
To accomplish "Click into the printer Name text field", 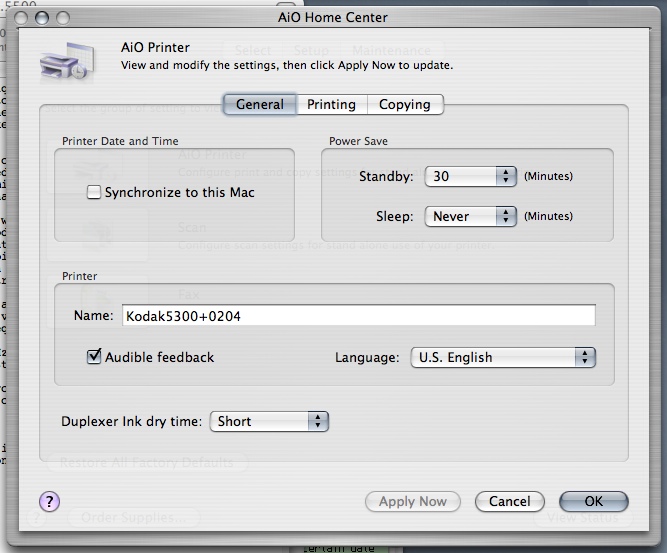I will (x=358, y=316).
